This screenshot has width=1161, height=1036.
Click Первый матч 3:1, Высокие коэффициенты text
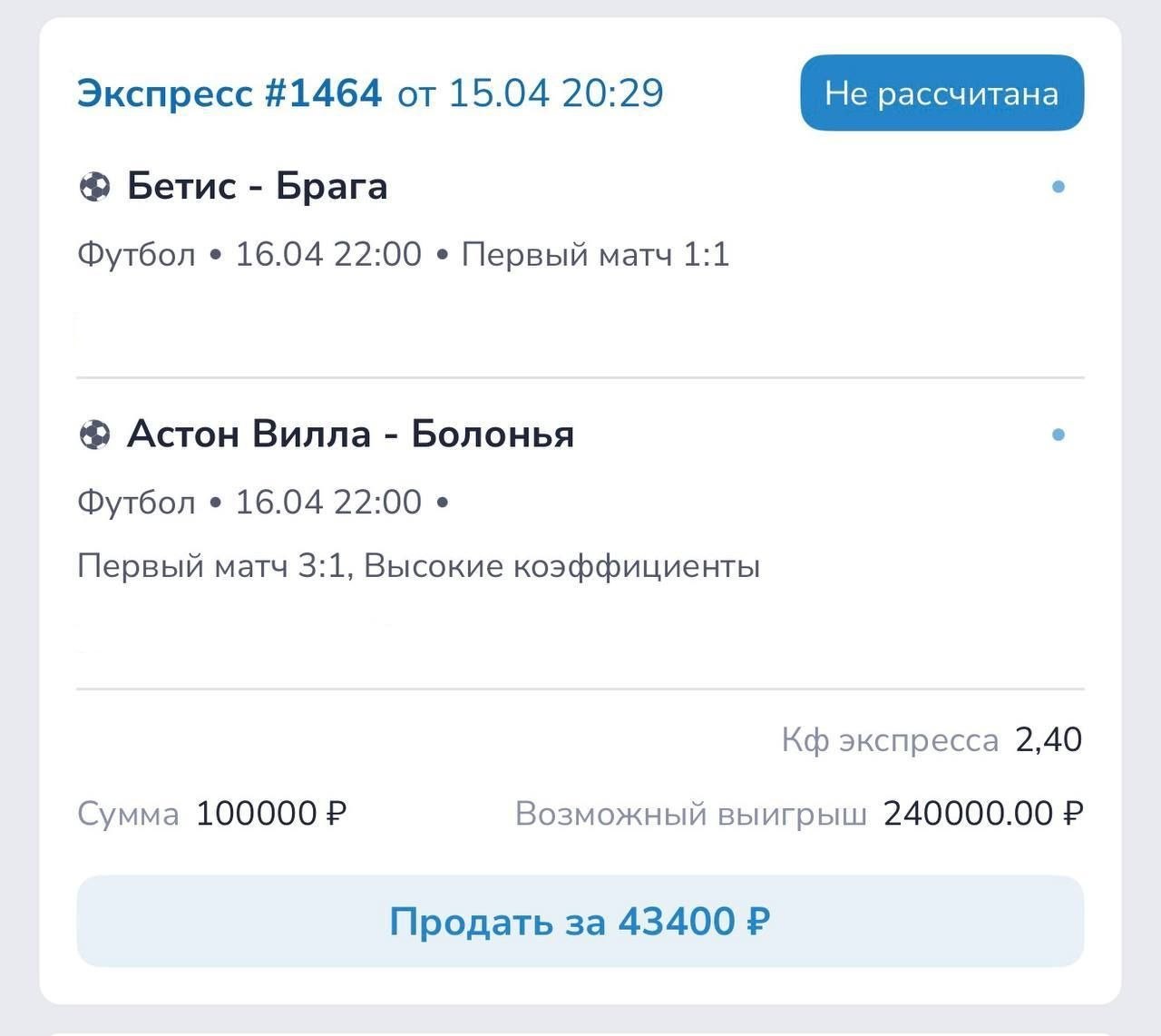[418, 567]
